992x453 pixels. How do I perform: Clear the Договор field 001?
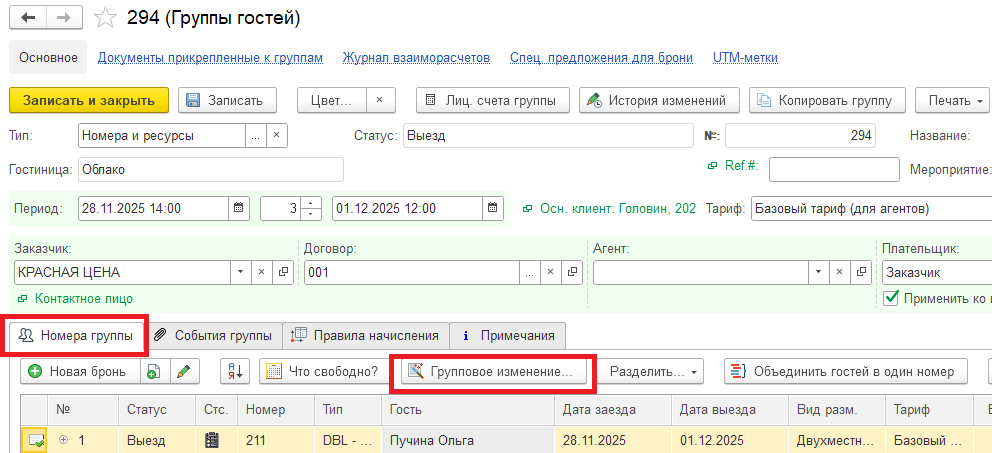(551, 272)
